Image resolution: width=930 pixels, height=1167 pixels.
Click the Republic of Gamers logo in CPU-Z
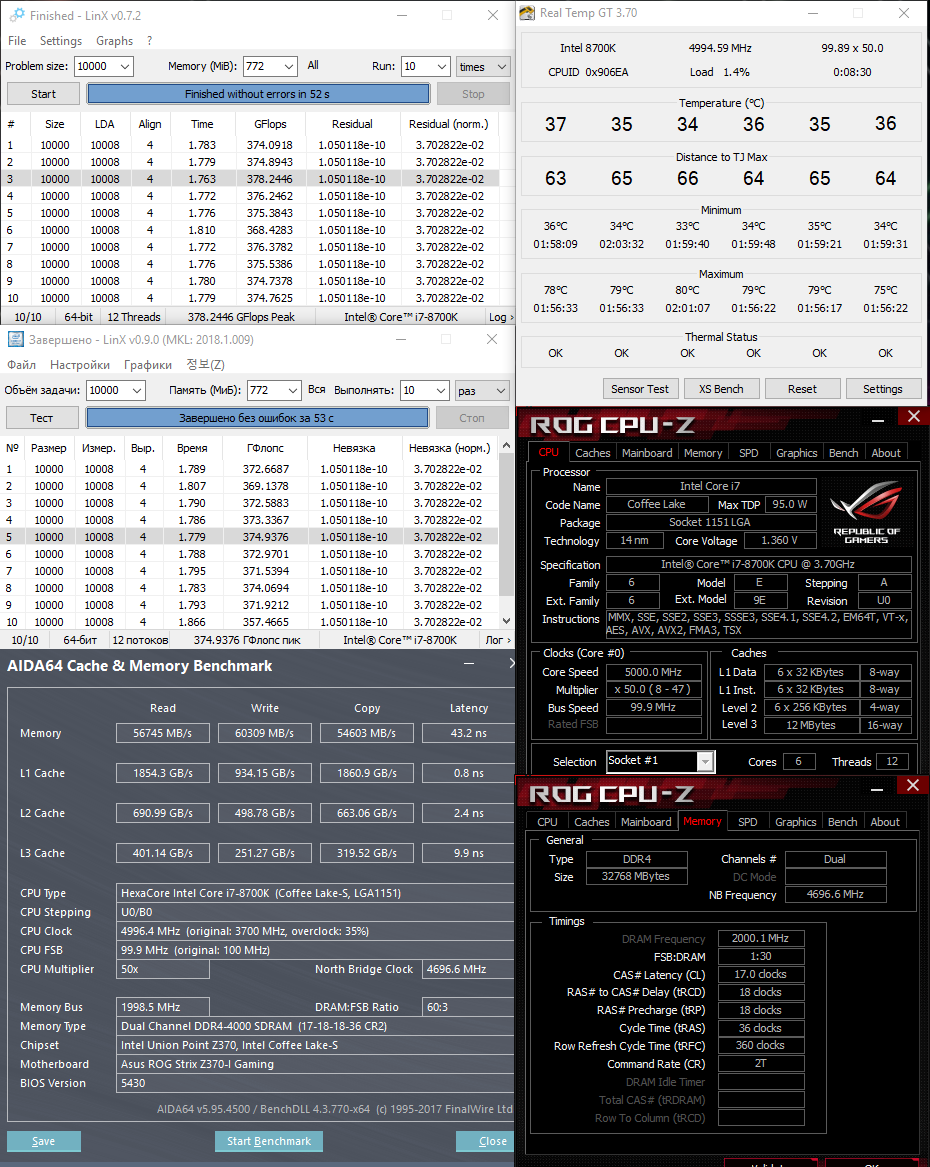pos(866,512)
